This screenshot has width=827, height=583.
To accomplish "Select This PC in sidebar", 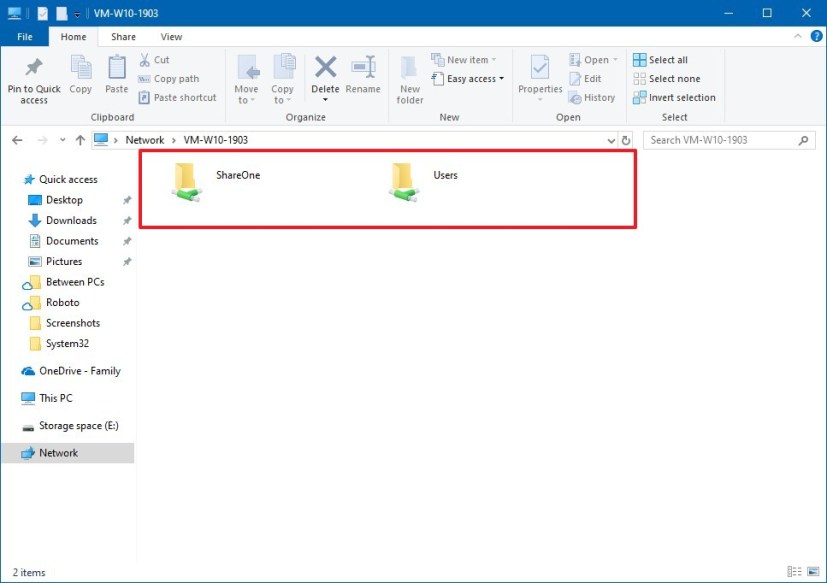I will pyautogui.click(x=46, y=398).
